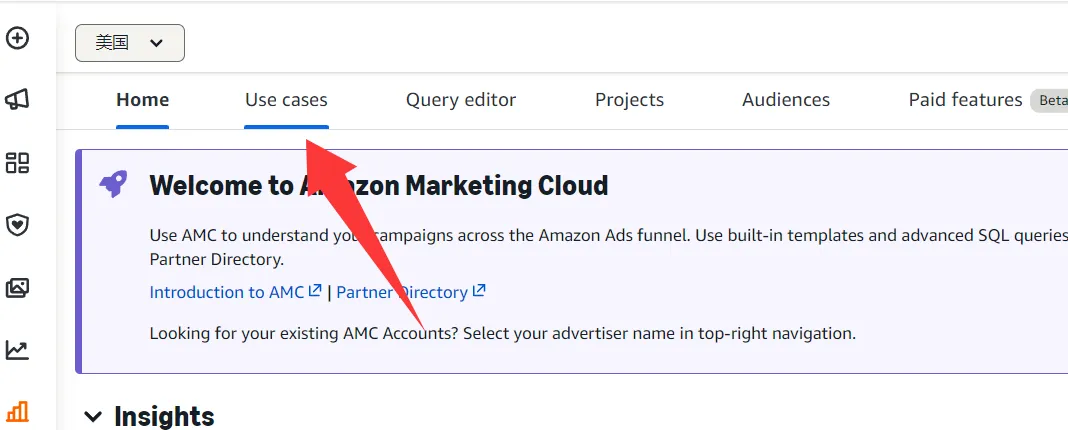Switch to the Home tab
Image resolution: width=1068 pixels, height=430 pixels.
click(142, 100)
